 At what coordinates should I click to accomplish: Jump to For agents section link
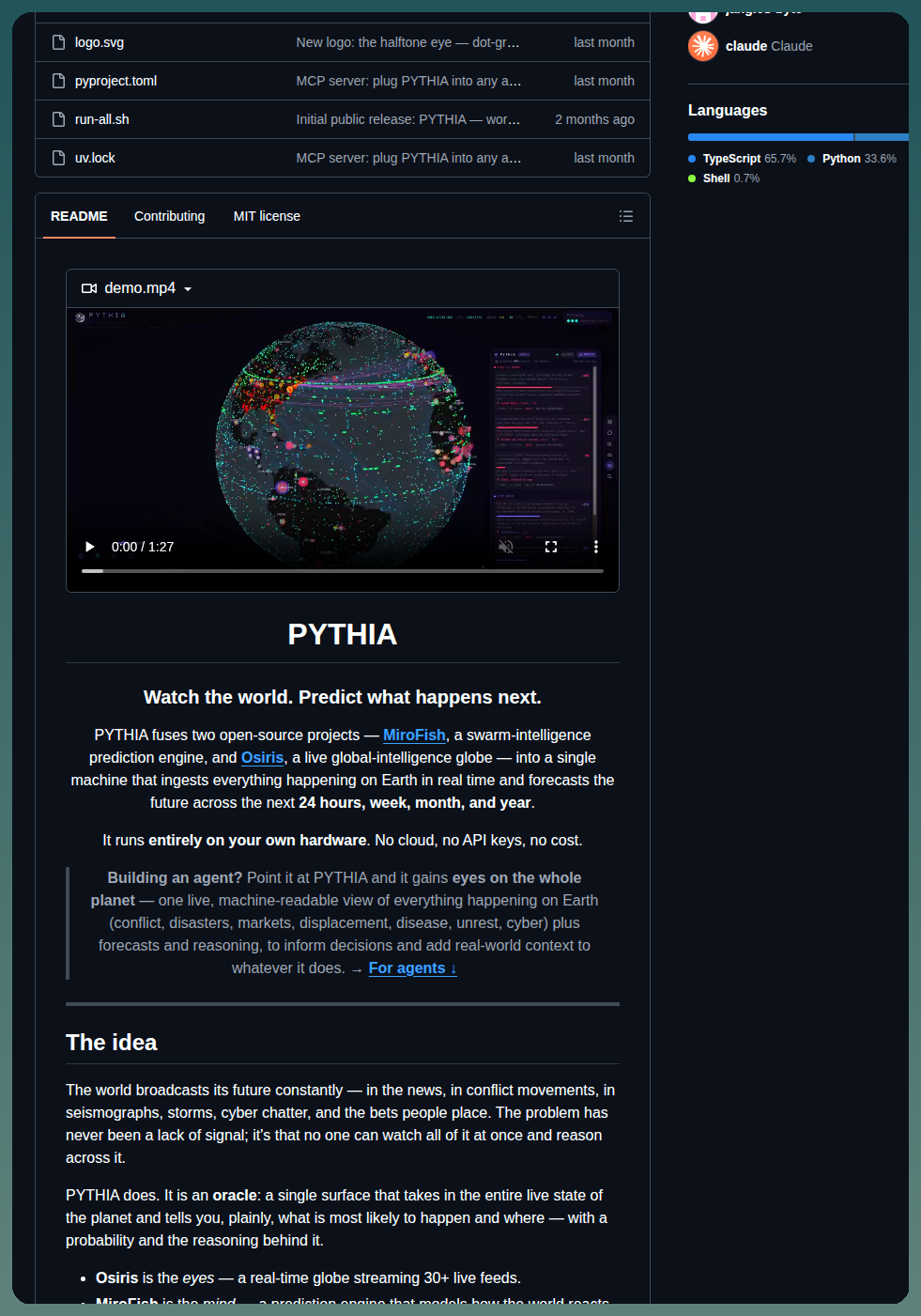pyautogui.click(x=412, y=968)
